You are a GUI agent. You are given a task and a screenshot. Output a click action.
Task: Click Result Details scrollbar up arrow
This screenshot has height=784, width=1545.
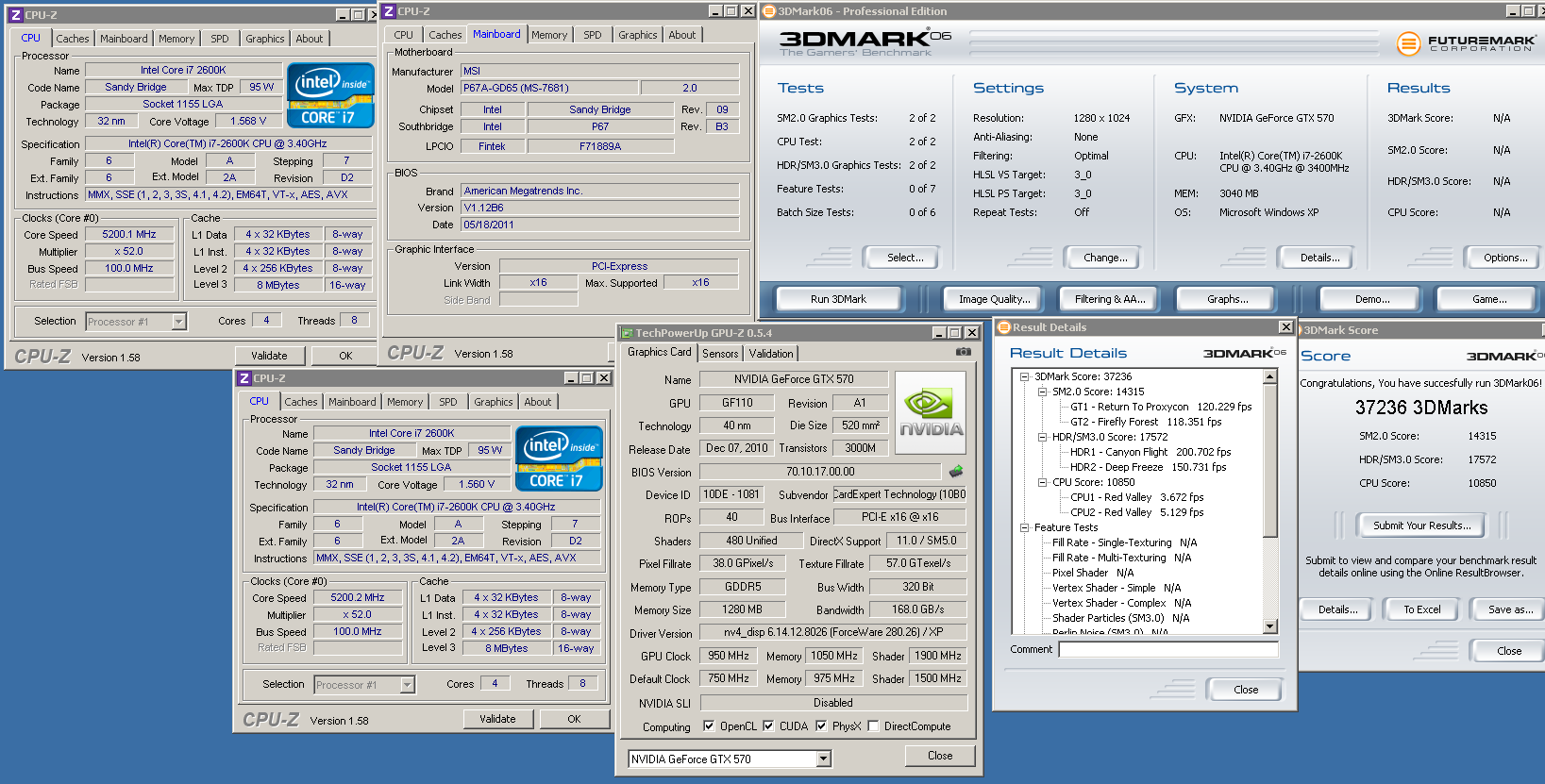click(1269, 376)
